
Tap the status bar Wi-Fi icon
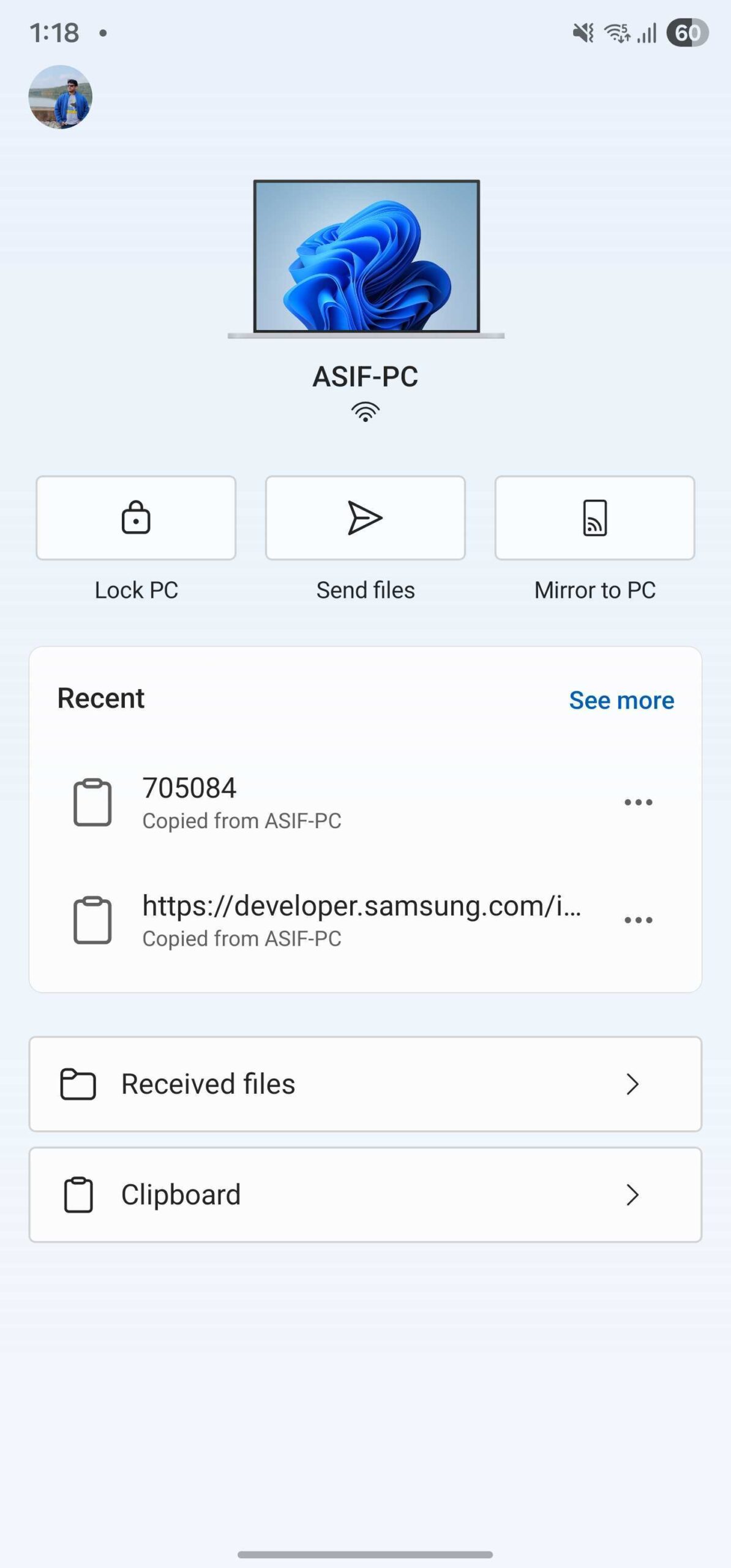pyautogui.click(x=617, y=32)
